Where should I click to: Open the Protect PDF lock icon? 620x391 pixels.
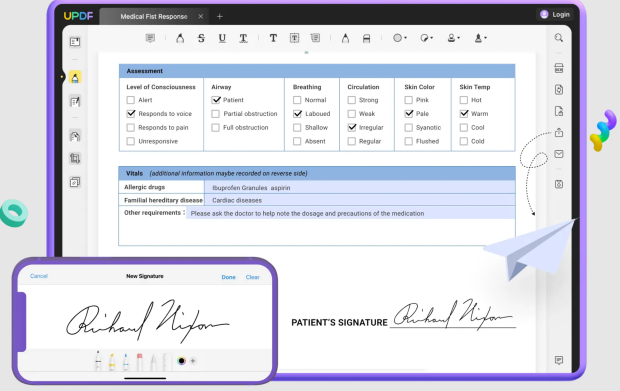pos(559,111)
